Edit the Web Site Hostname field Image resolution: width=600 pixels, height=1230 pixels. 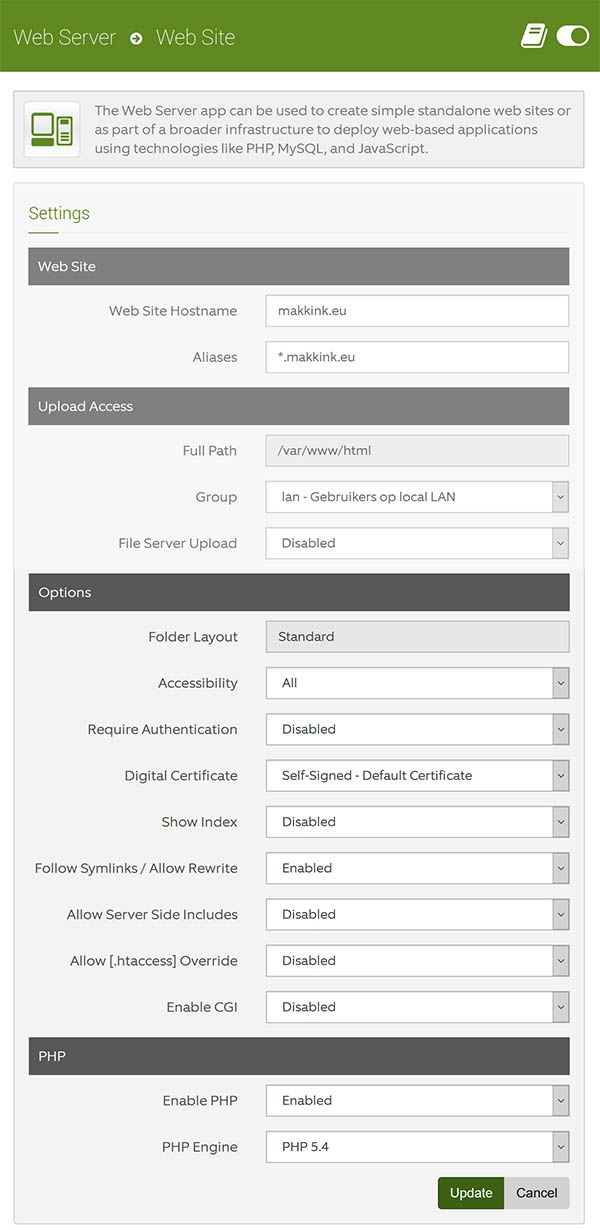[417, 311]
